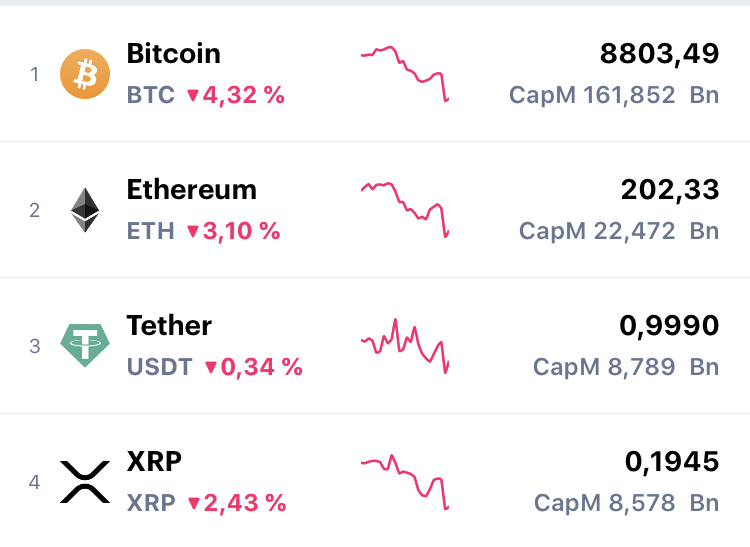Screen dimensions: 750x547
Task: Click the ETH 3,10 % change indicator
Action: pos(233,232)
